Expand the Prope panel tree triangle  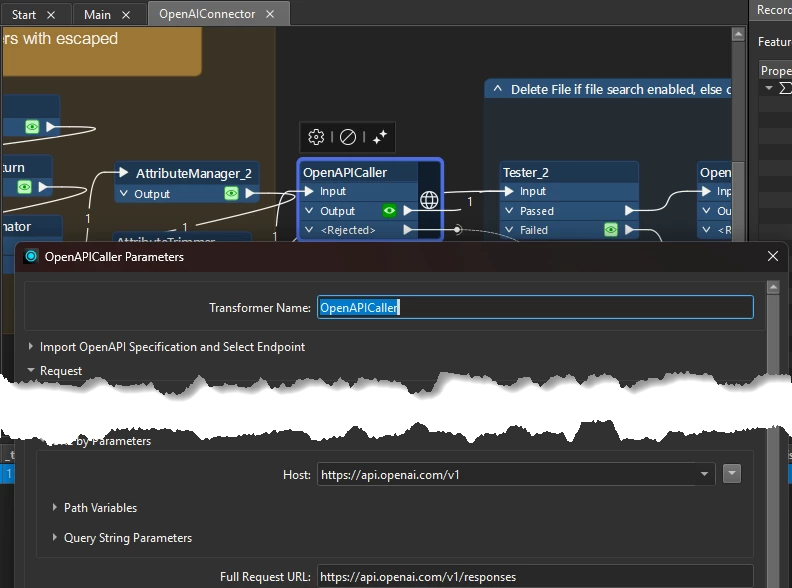point(769,88)
